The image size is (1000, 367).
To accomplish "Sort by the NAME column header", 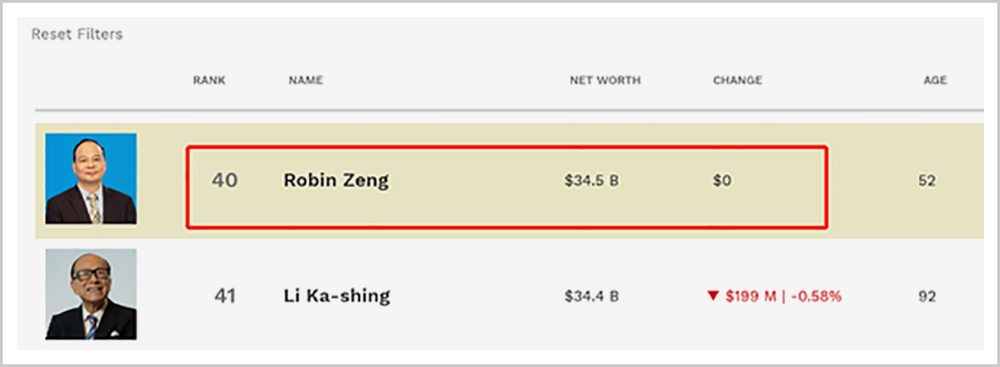I will tap(305, 80).
